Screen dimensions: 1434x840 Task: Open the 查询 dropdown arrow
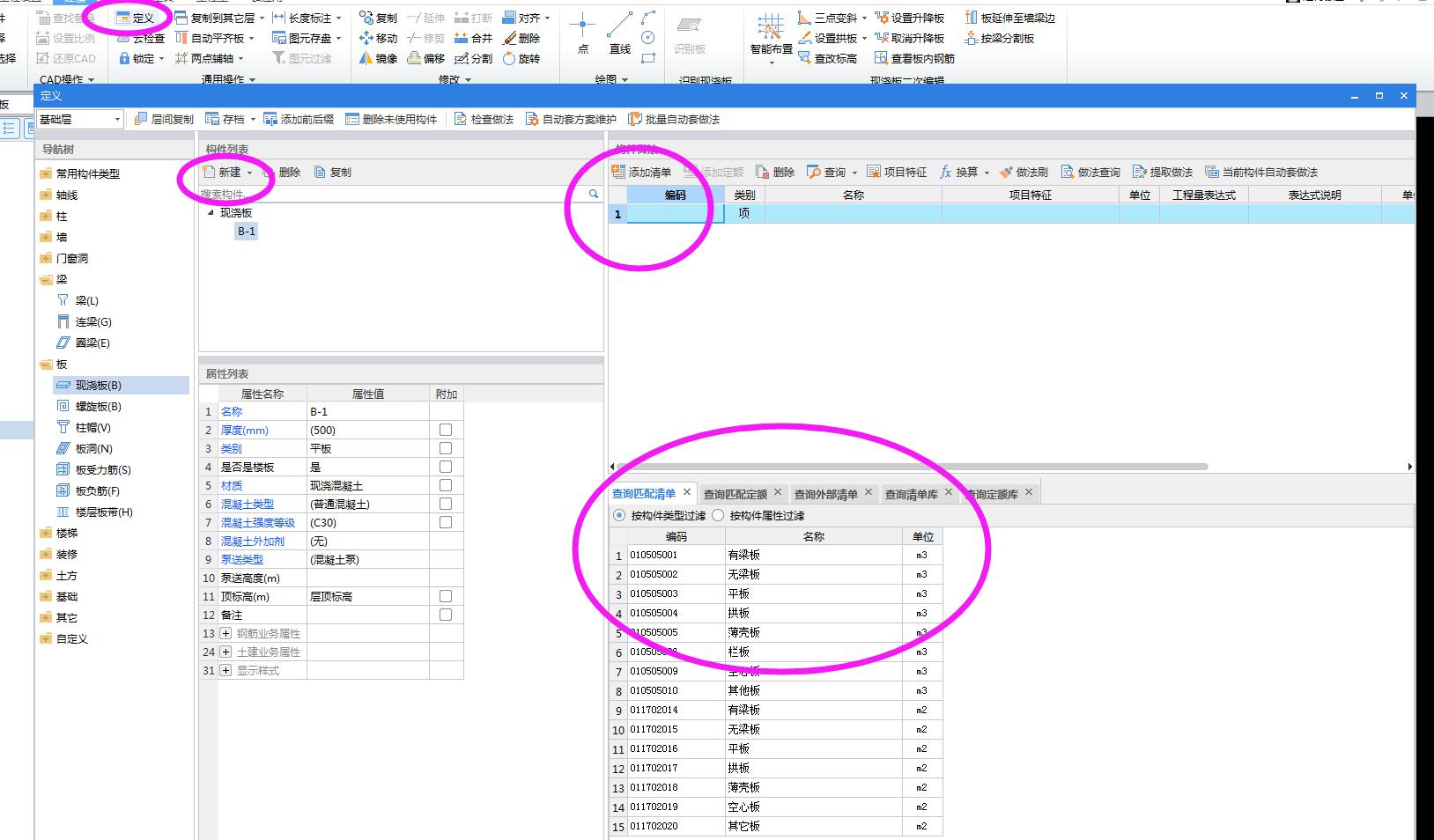coord(854,173)
